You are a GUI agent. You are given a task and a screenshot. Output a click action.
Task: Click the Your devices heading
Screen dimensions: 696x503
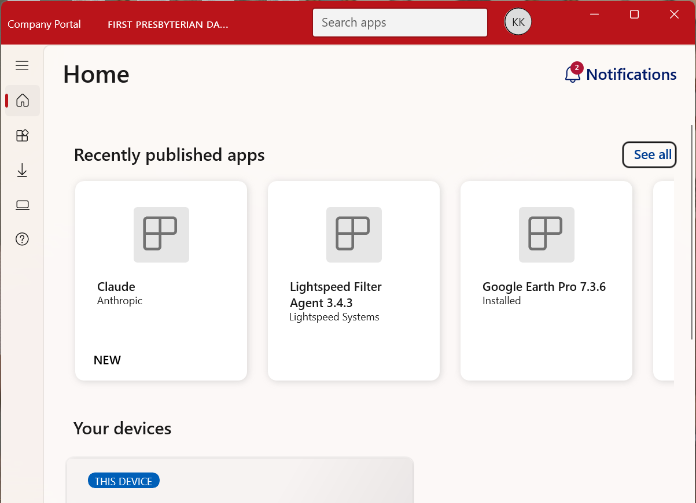coord(123,428)
